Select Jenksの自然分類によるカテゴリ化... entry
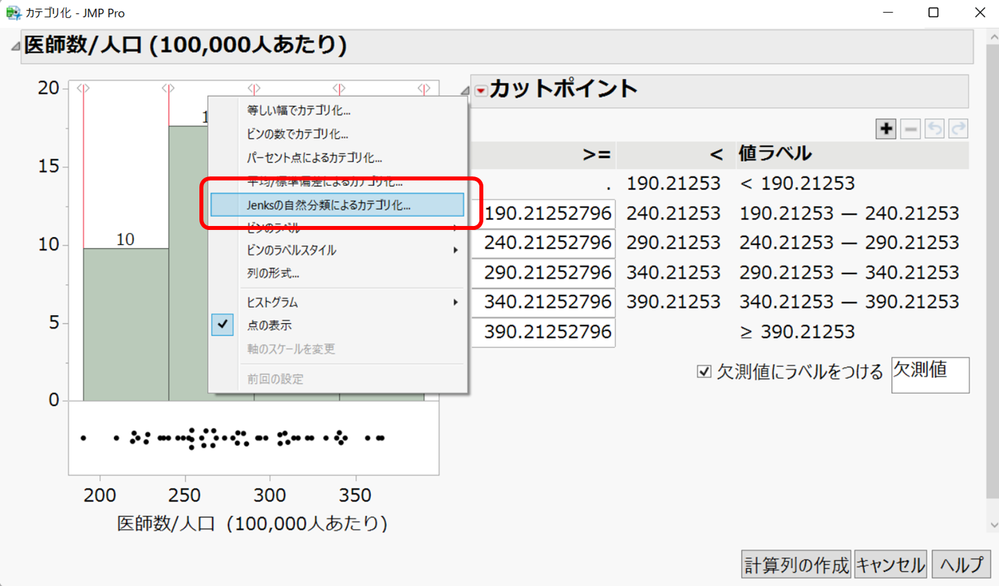999x586 pixels. 338,205
